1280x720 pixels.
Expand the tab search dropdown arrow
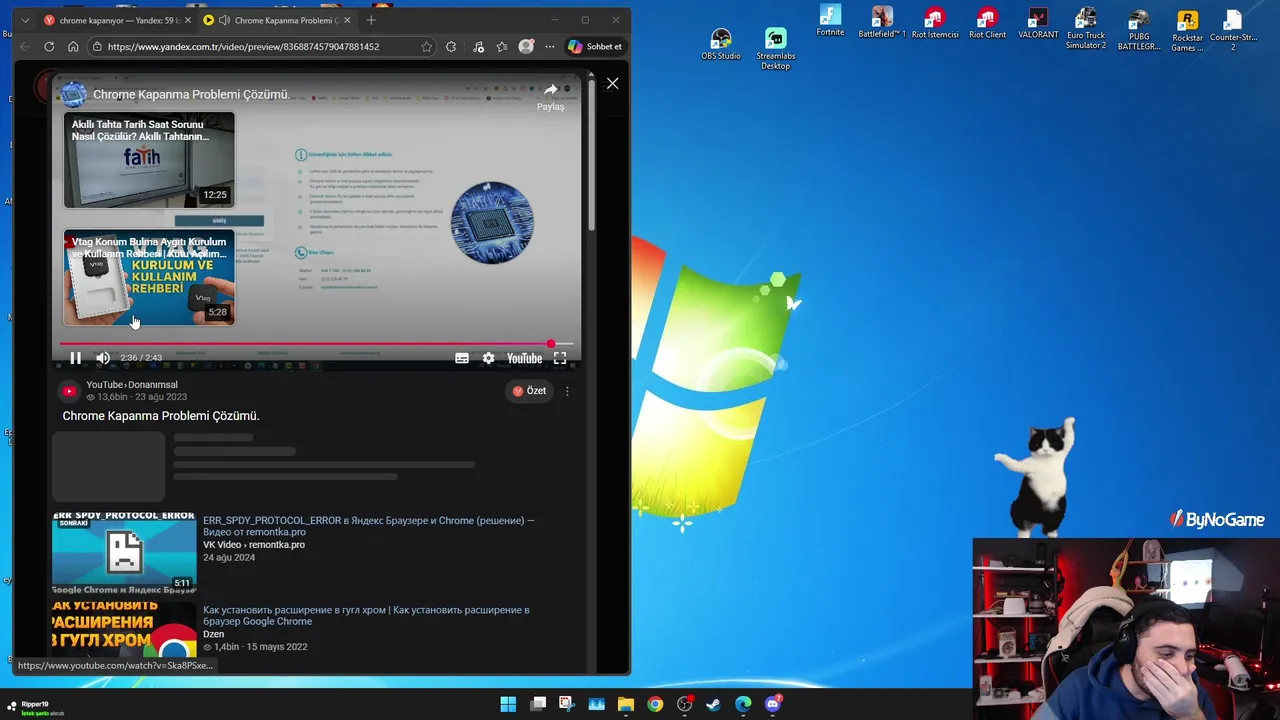(x=25, y=20)
